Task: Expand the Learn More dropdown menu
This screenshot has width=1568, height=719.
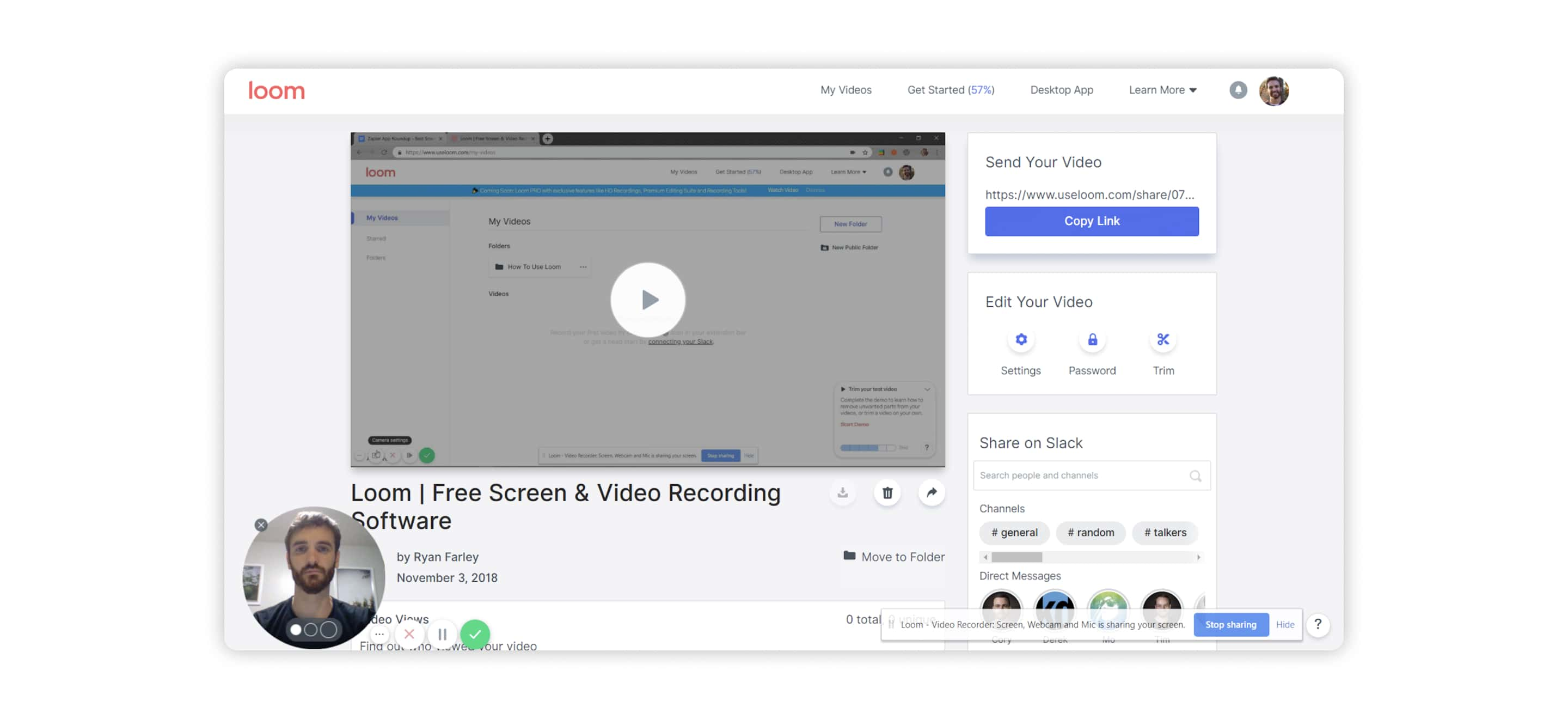Action: 1162,90
